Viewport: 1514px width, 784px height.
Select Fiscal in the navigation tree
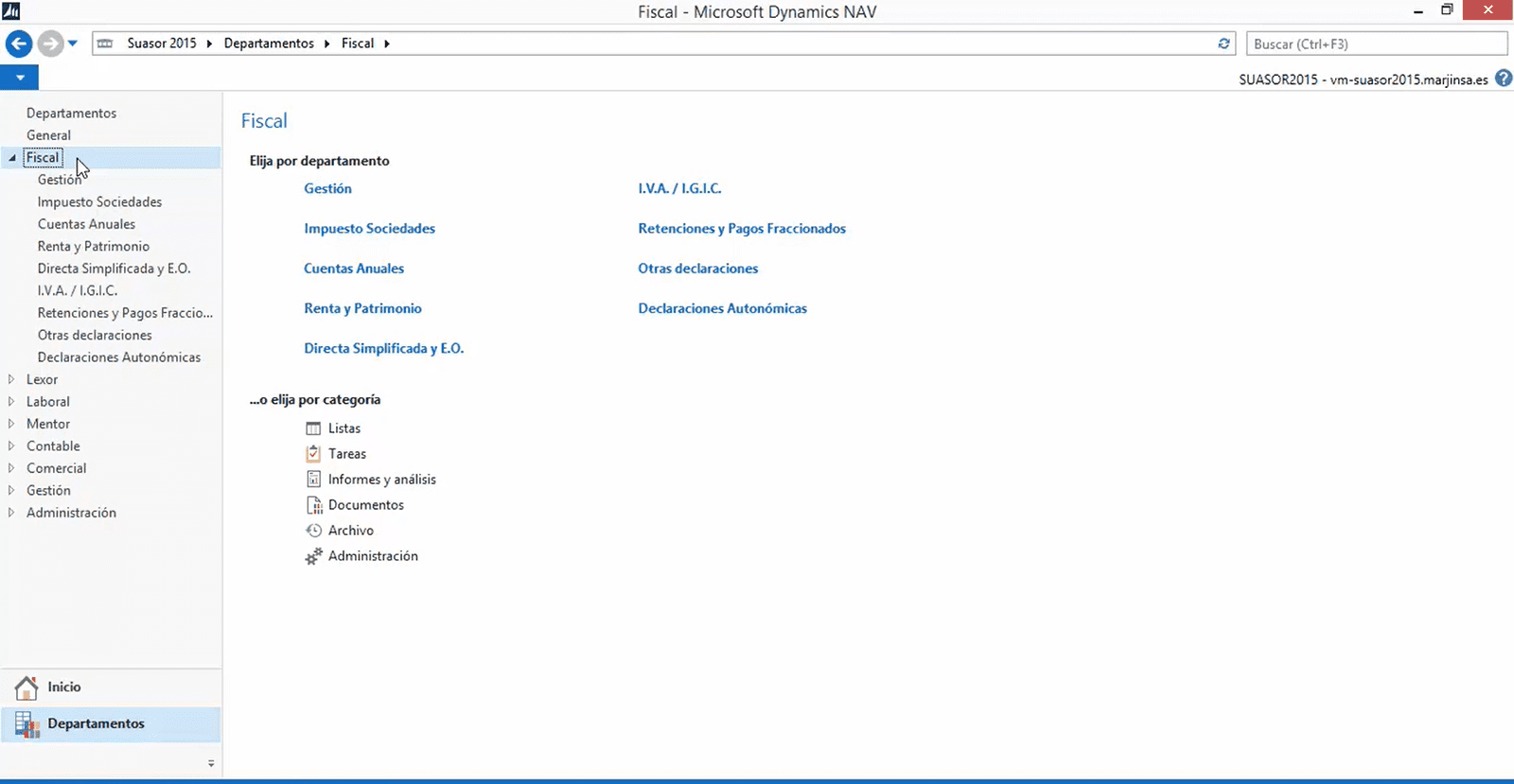click(43, 158)
